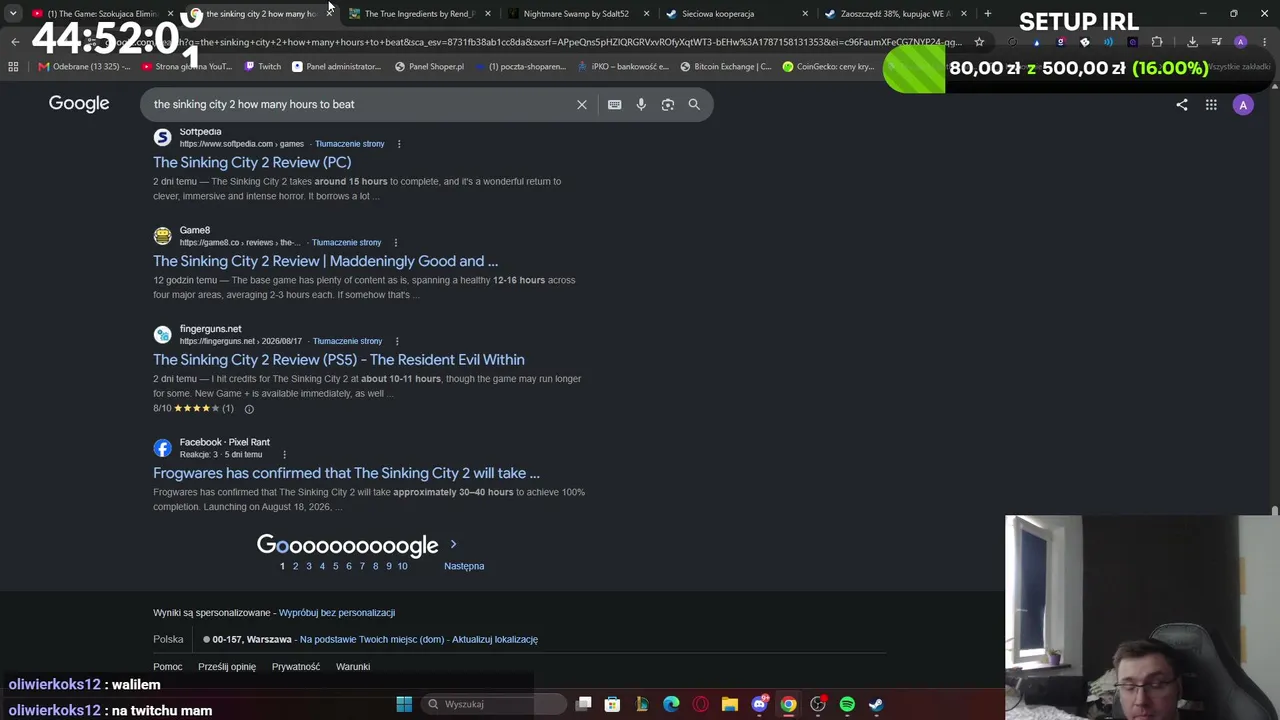Clear the Google search box text

(582, 104)
